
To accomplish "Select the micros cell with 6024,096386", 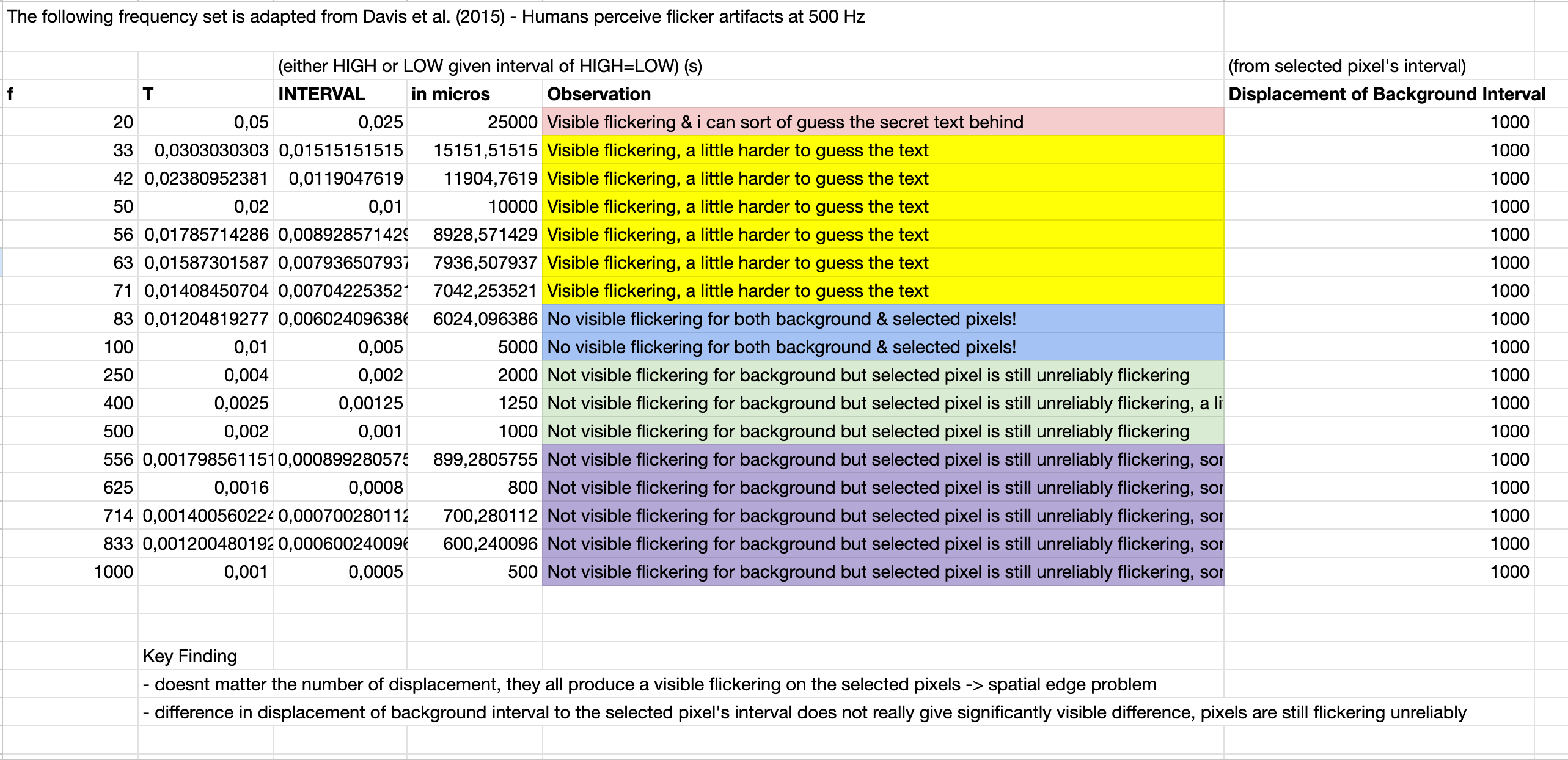I will pyautogui.click(x=475, y=318).
